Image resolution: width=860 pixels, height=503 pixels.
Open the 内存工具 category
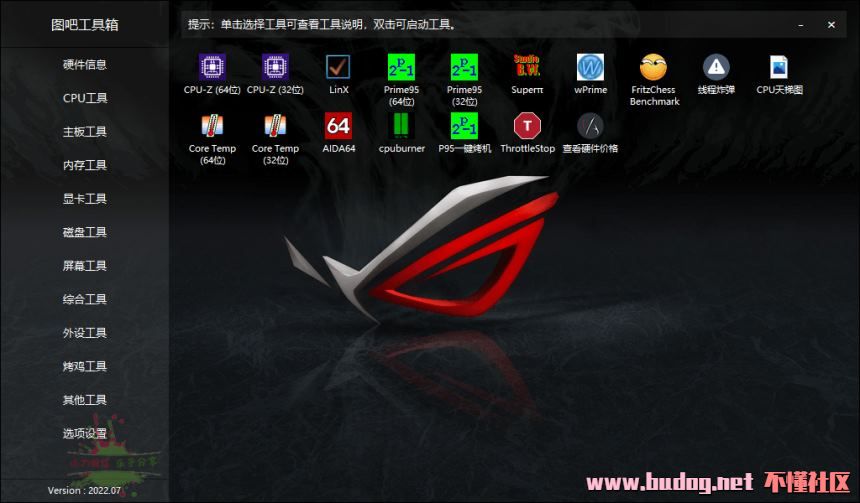(84, 165)
